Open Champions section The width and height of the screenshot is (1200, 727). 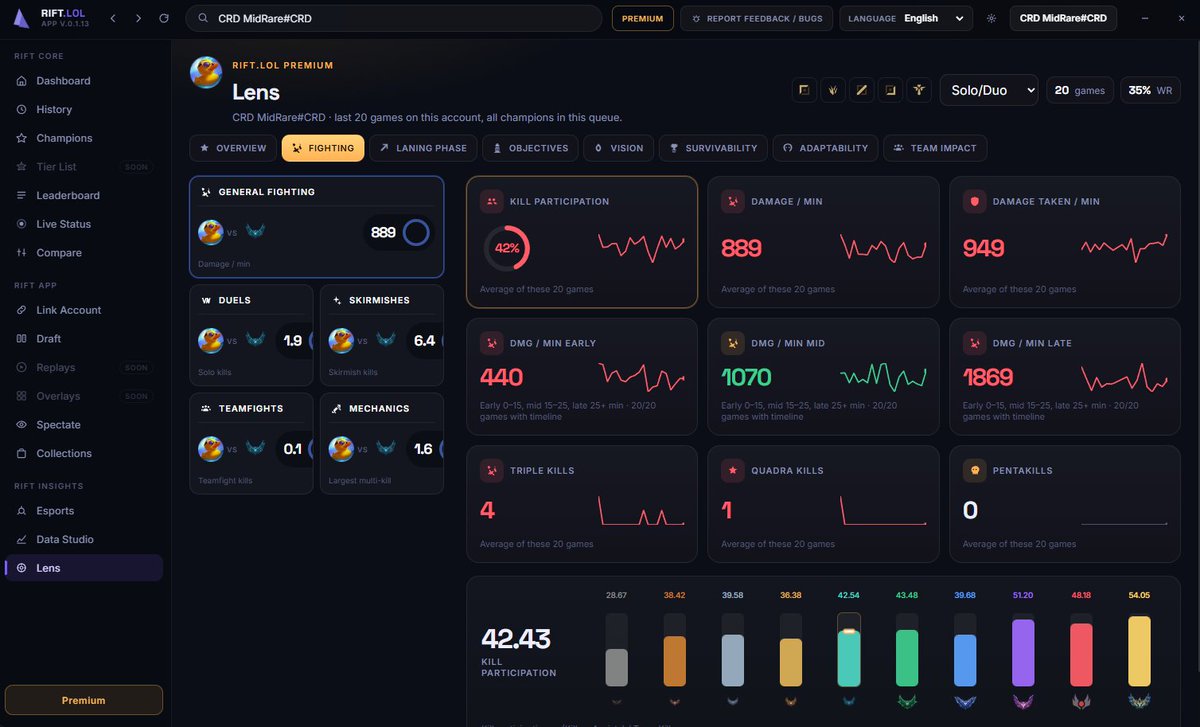(83, 138)
